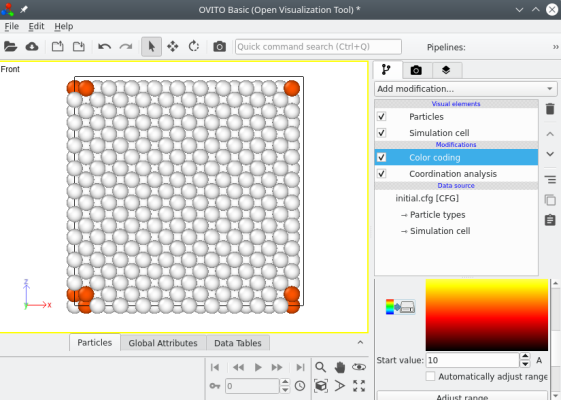Select the move tool with four arrows
Viewport: 561px width, 400px height.
coord(172,47)
